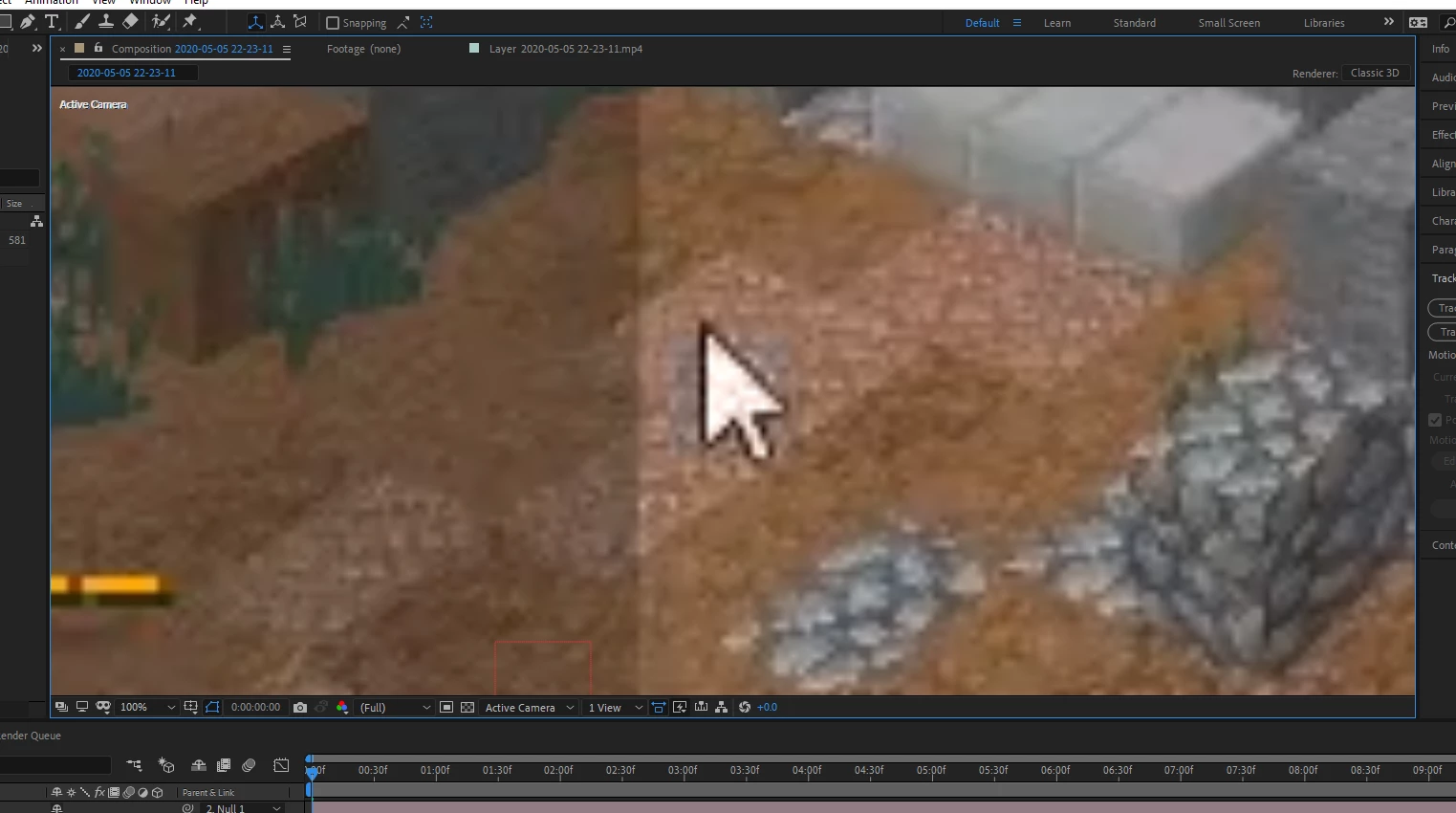
Task: Click snap to collapsed compositions icon
Action: pyautogui.click(x=426, y=22)
